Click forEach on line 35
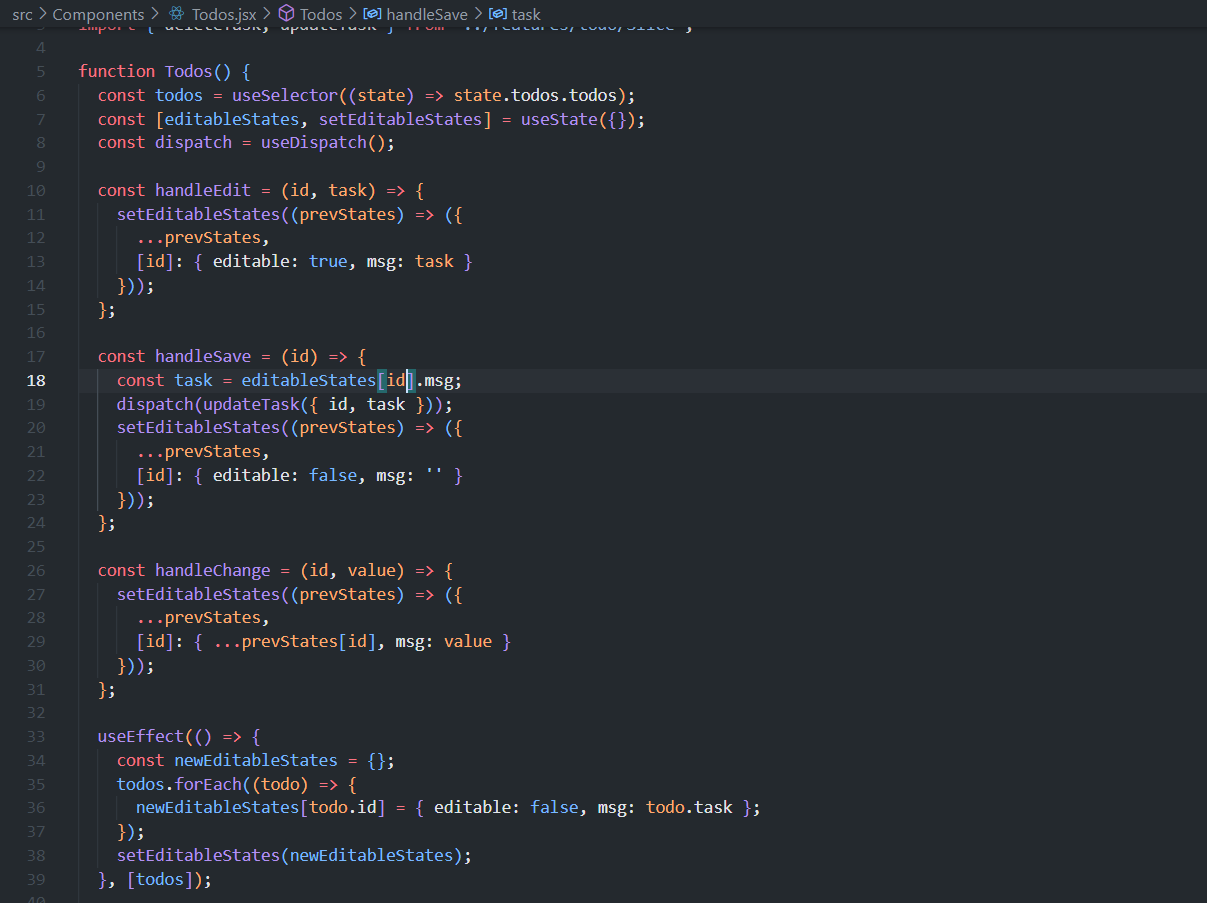 click(x=208, y=784)
